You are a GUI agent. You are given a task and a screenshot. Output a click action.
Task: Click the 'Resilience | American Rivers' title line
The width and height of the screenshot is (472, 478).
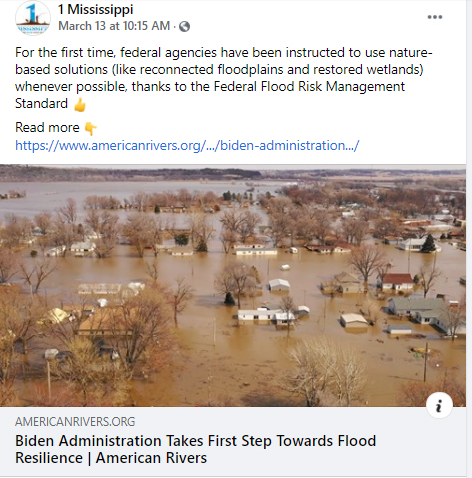point(111,458)
